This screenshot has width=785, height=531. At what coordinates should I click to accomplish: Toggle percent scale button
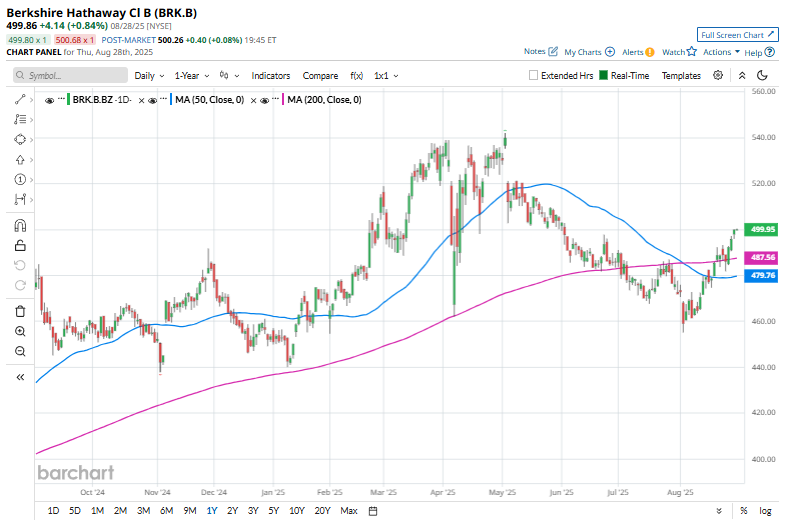click(x=744, y=511)
